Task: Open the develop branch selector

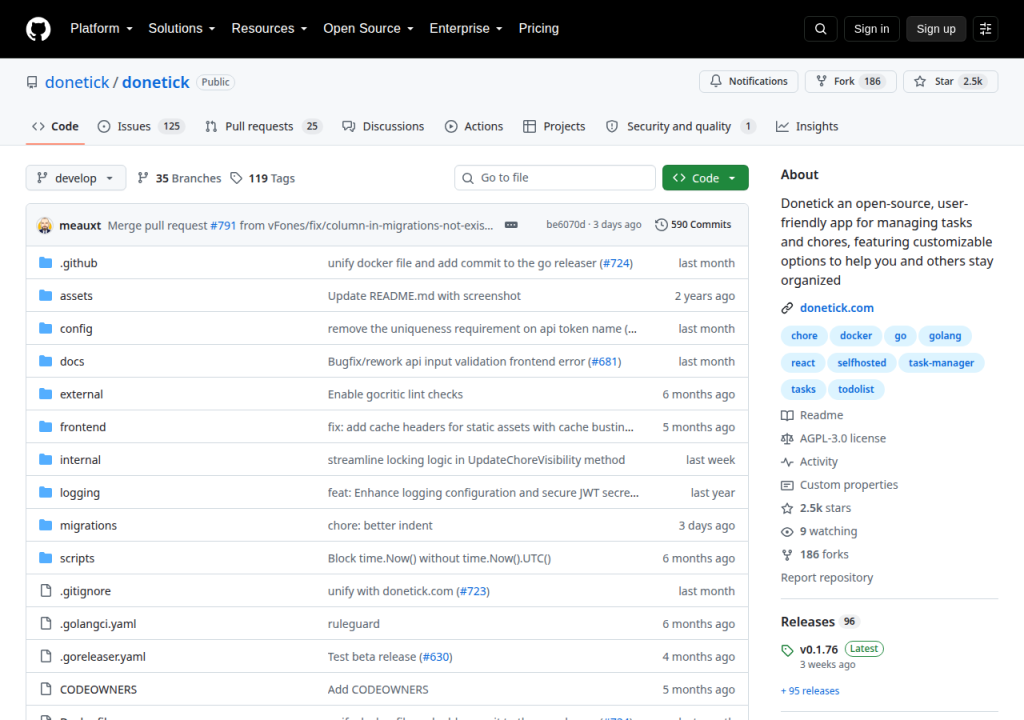Action: 76,178
